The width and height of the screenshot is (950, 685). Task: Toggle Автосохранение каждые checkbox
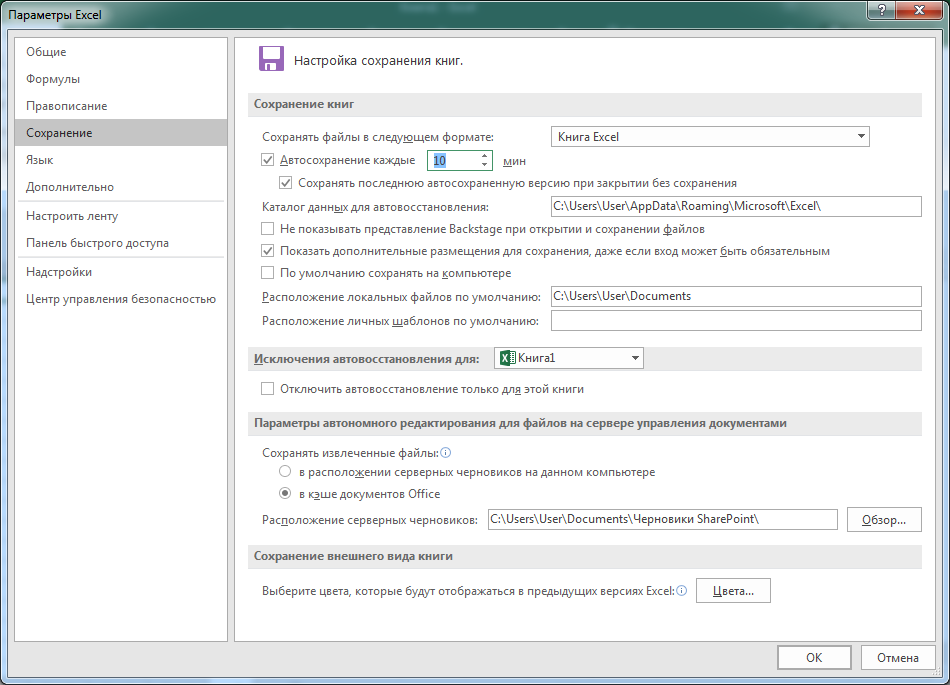point(267,160)
